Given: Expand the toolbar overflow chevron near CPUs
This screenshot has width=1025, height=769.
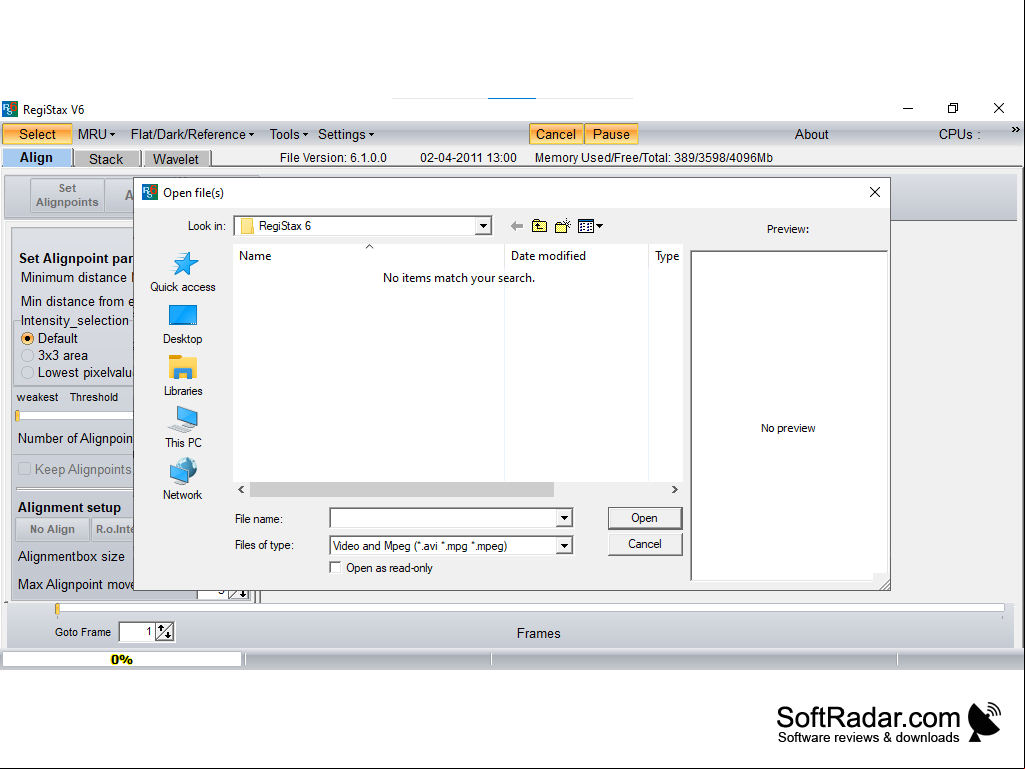Looking at the screenshot, I should tap(1015, 130).
